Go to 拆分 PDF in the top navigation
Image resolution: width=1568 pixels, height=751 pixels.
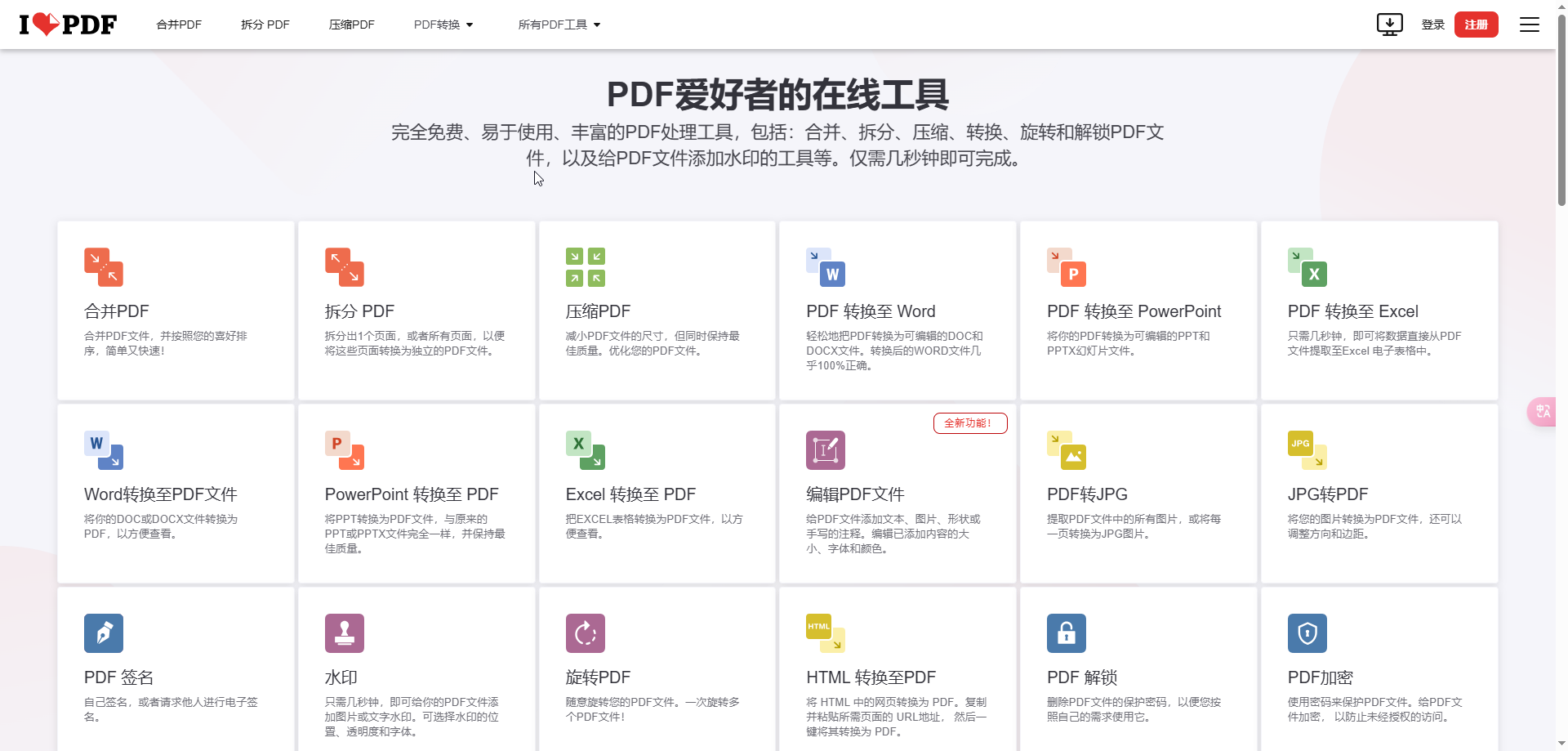(x=265, y=25)
